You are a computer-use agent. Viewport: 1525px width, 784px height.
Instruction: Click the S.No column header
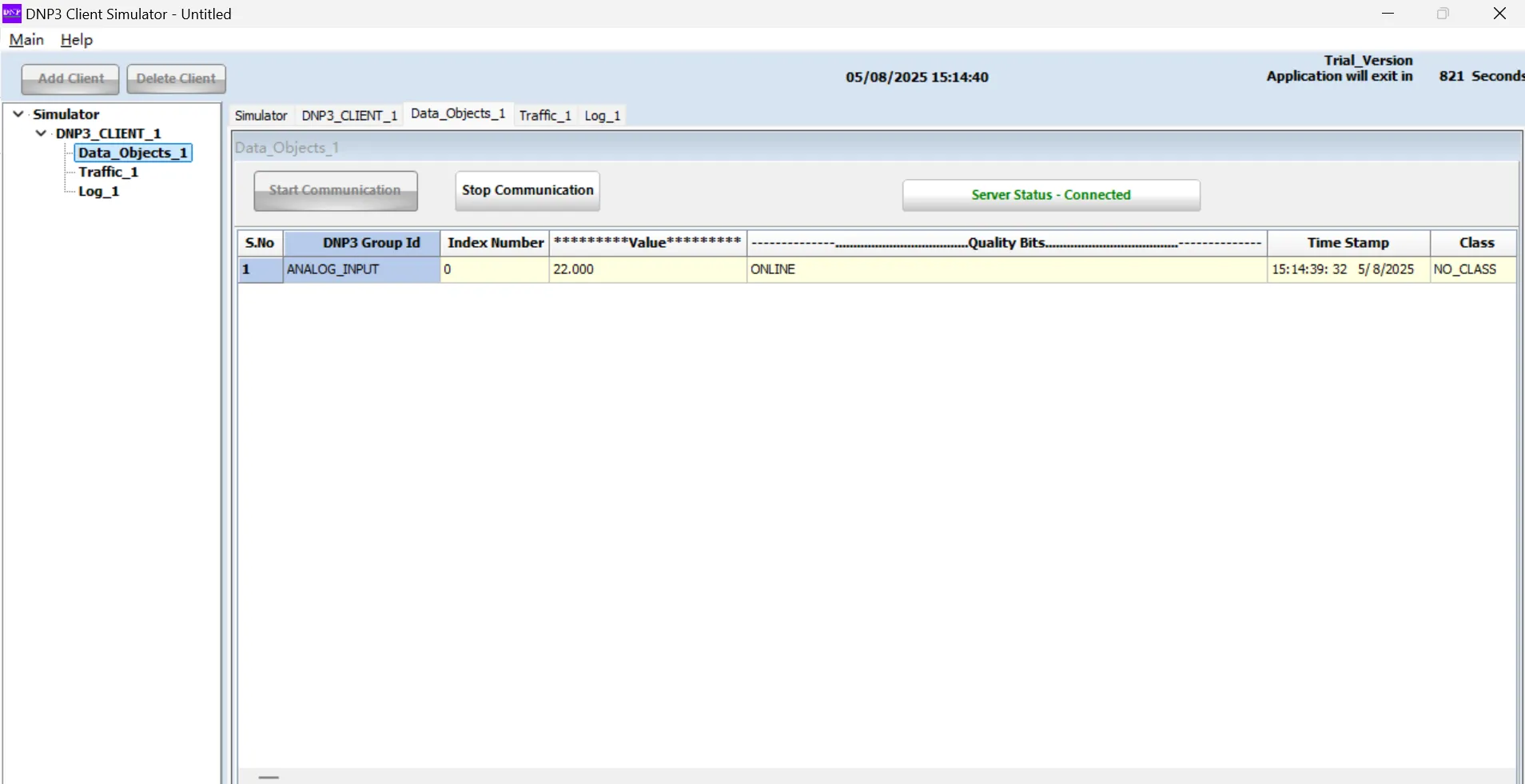(260, 243)
